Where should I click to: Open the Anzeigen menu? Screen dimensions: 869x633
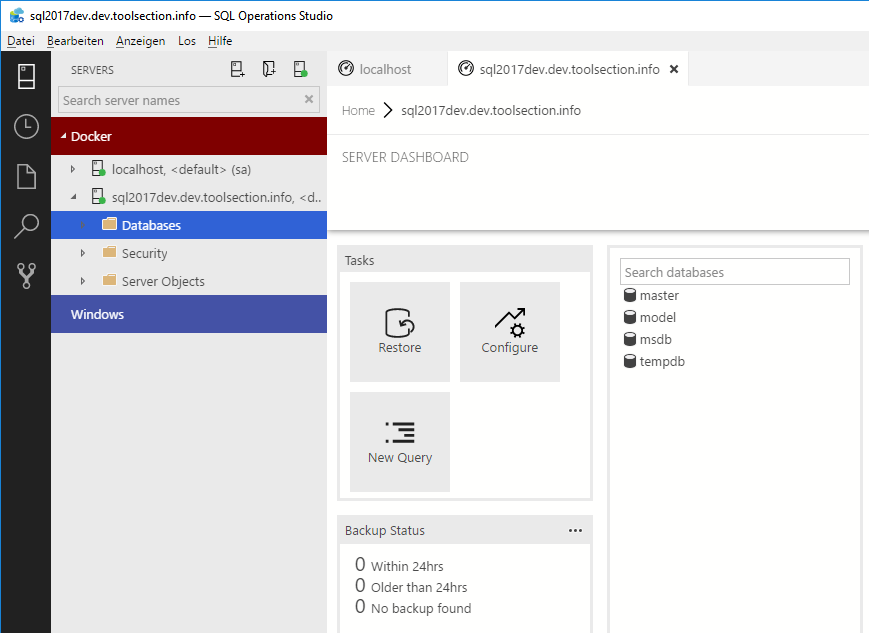click(140, 41)
